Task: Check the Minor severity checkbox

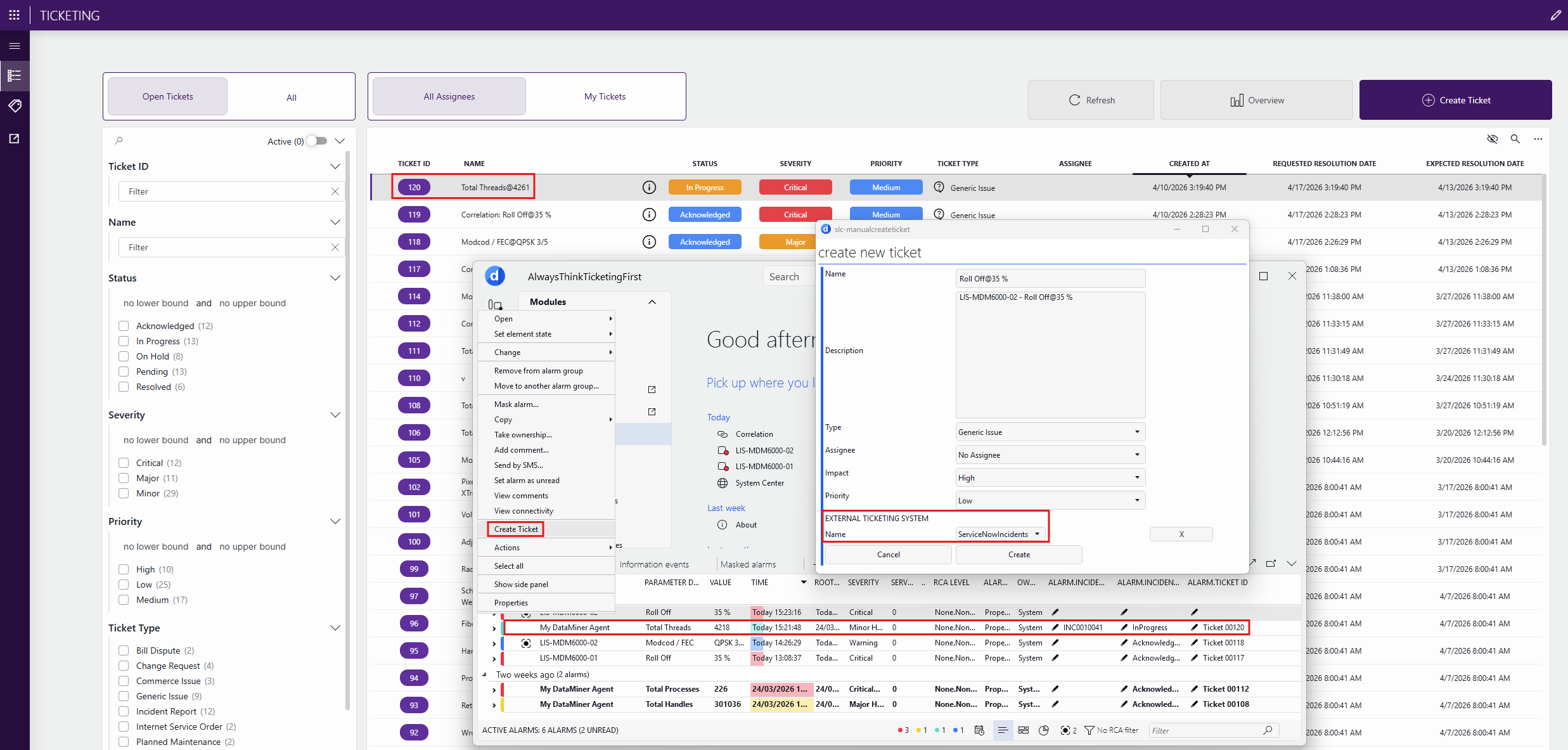Action: pyautogui.click(x=124, y=493)
